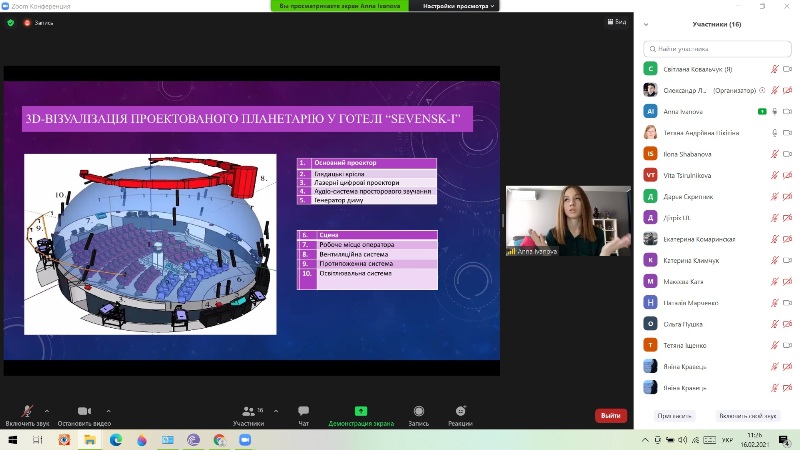Unmute microphone with Включить звук icon
This screenshot has width=800, height=450.
[27, 411]
